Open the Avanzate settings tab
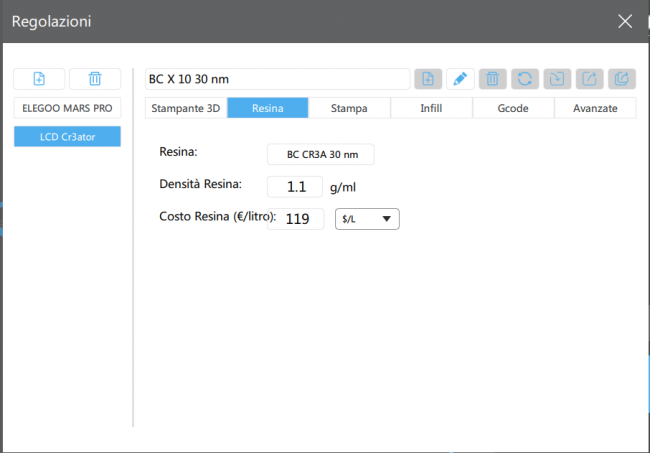 pos(595,108)
